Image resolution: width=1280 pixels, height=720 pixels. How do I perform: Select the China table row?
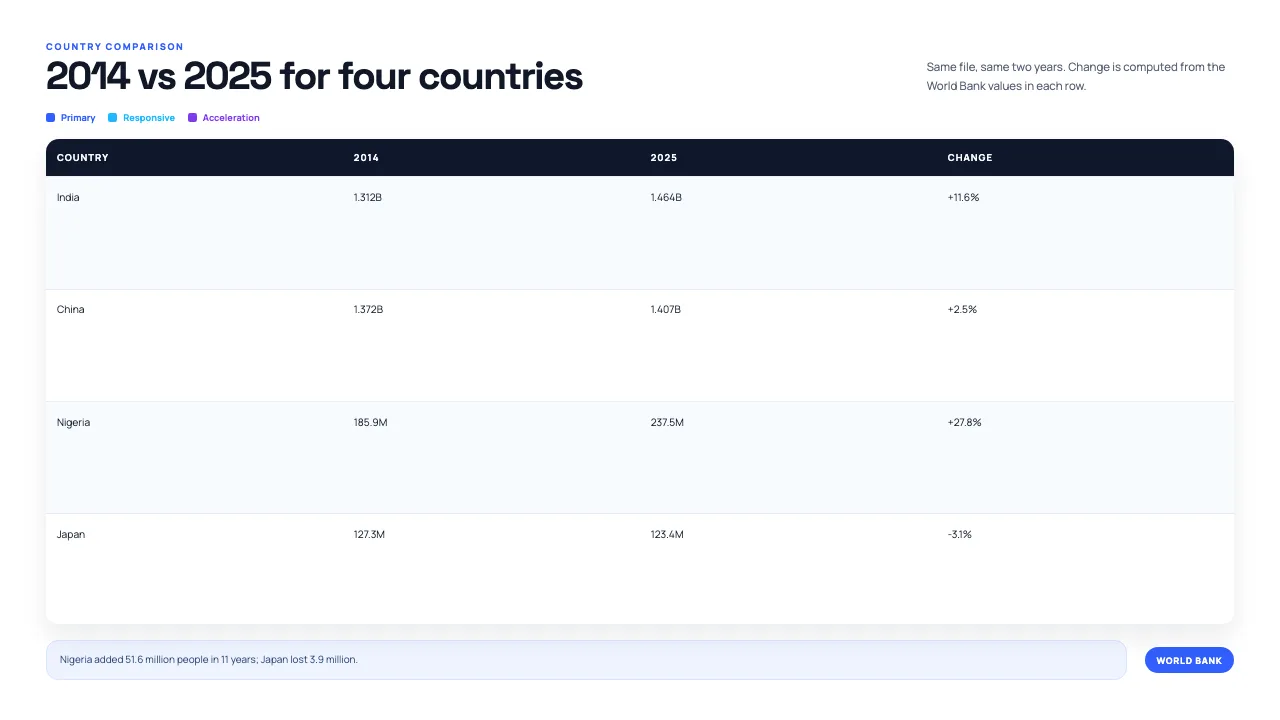[x=640, y=346]
